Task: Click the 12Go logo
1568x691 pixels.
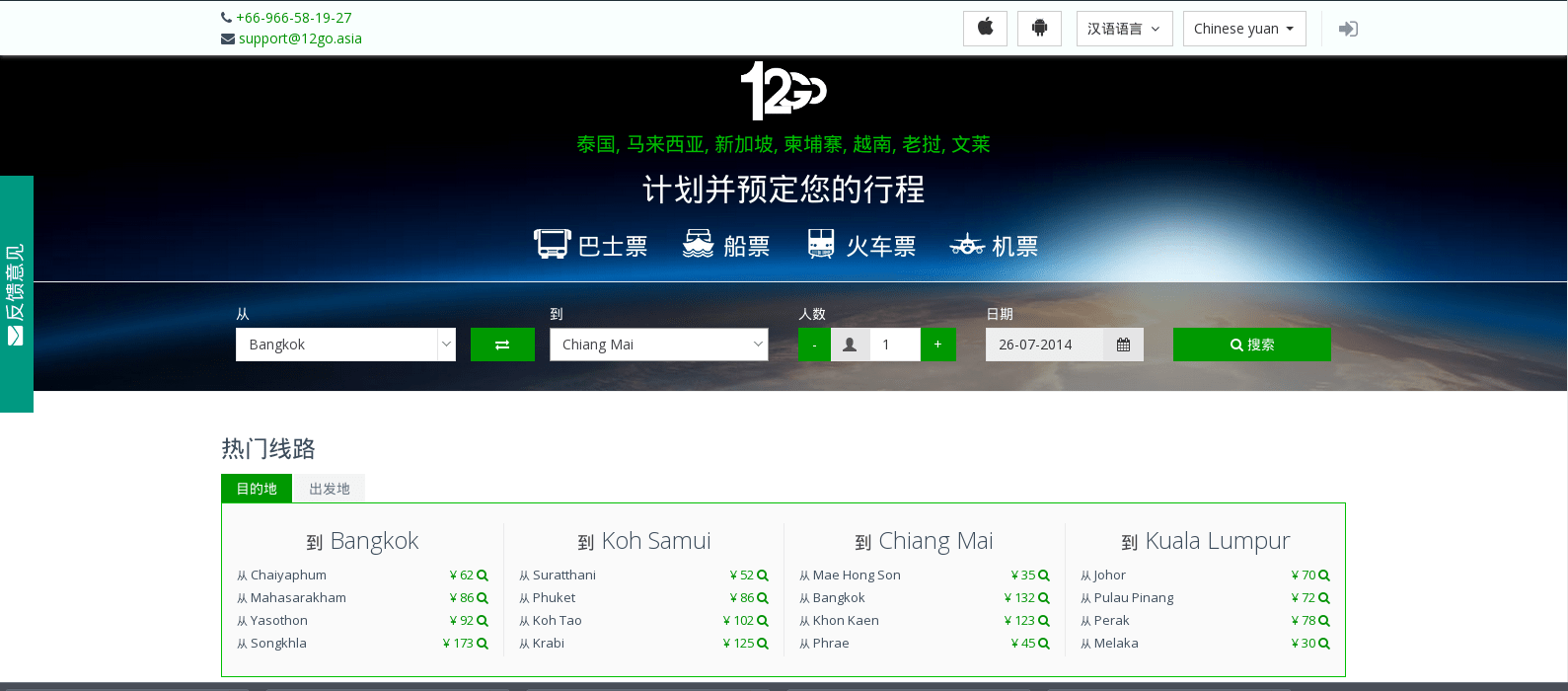Action: [784, 91]
